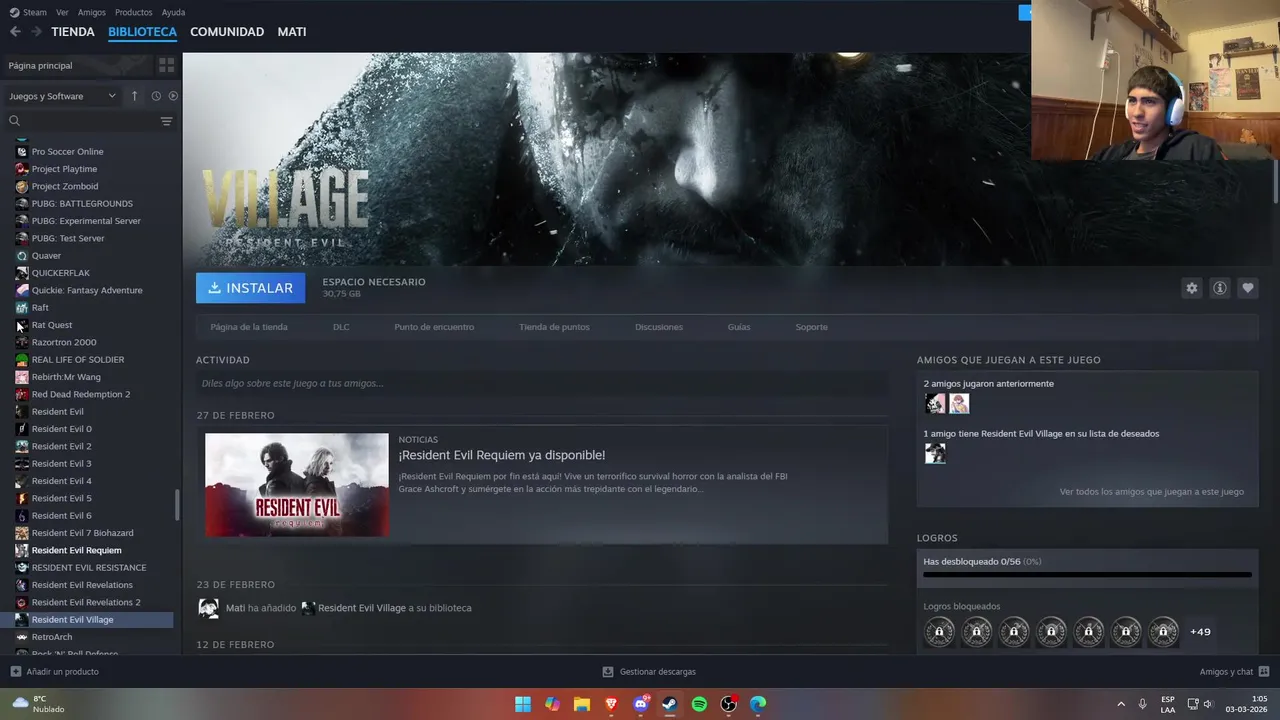
Task: Click the add product plus icon
Action: coord(15,672)
